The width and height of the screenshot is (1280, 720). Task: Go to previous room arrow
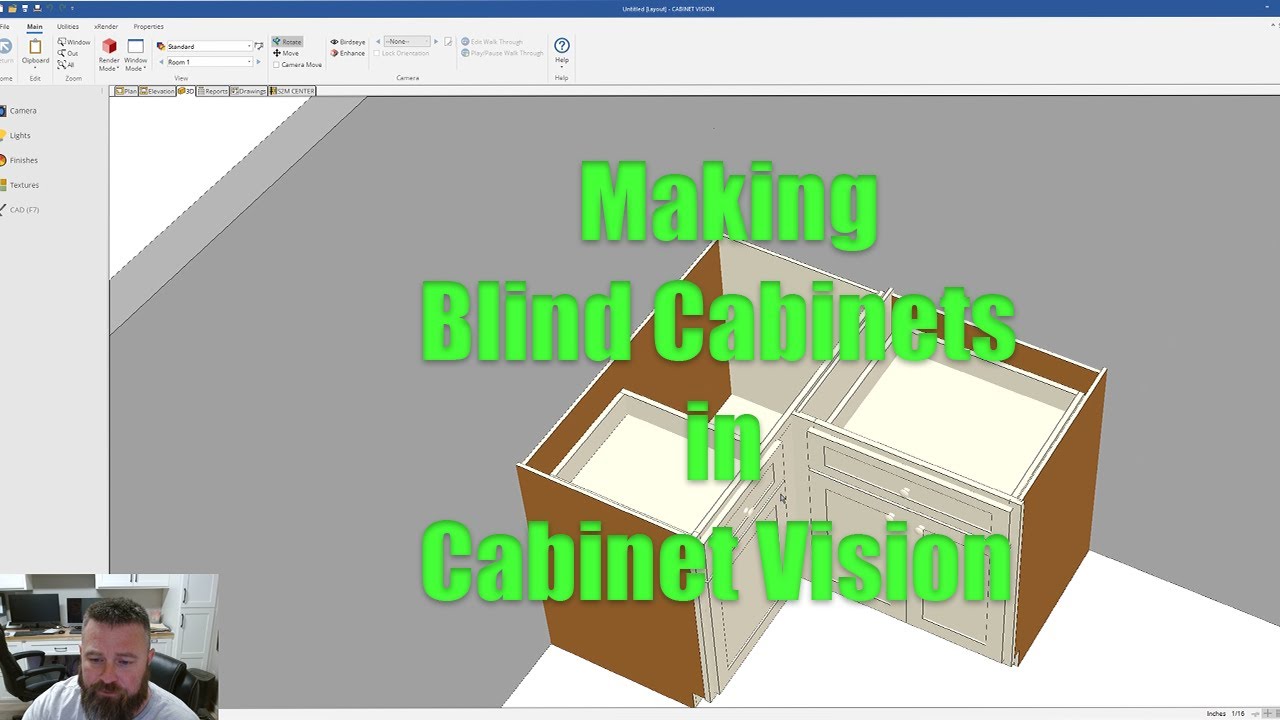[160, 62]
